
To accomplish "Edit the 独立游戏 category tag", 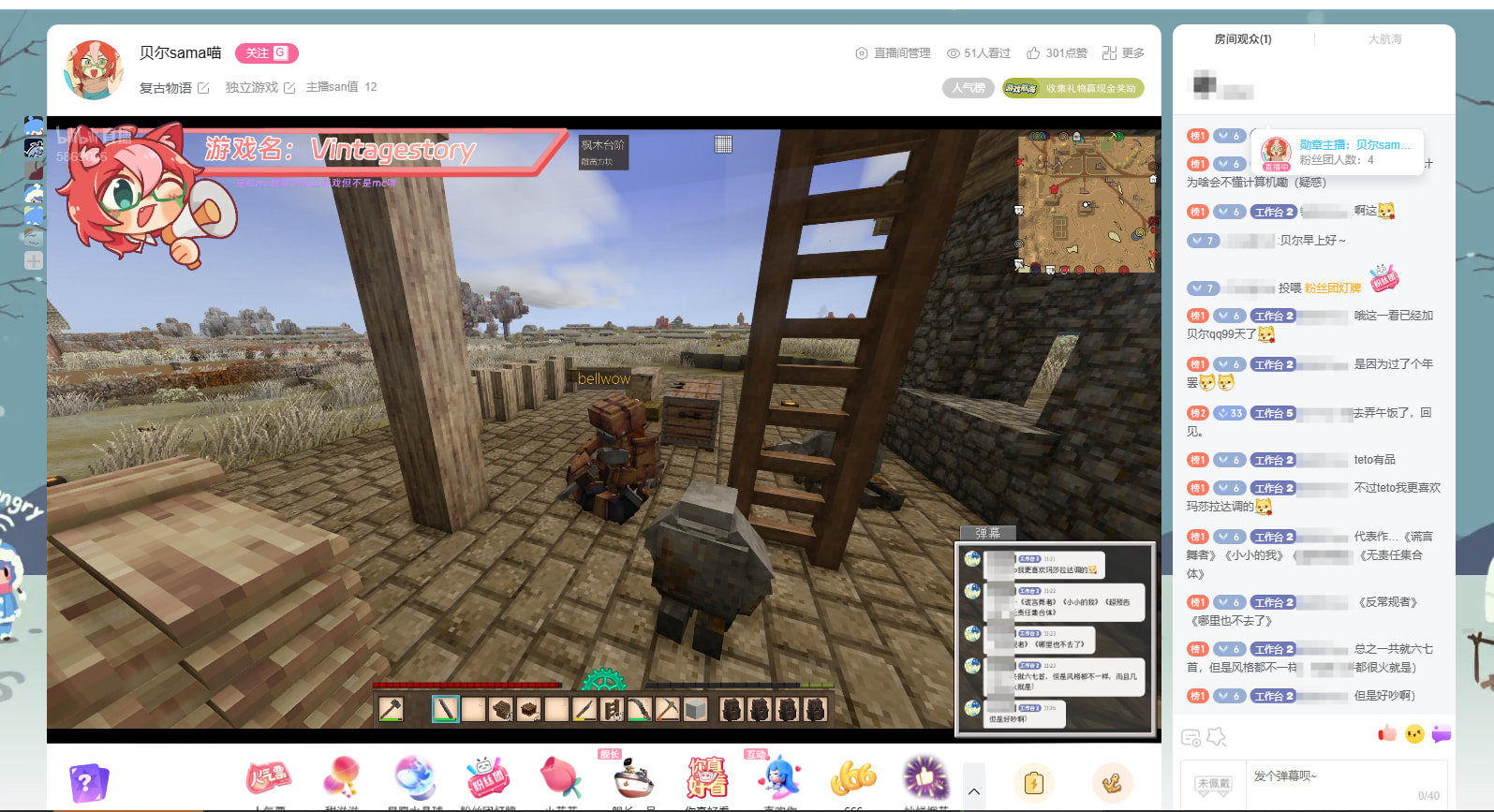I will (289, 88).
